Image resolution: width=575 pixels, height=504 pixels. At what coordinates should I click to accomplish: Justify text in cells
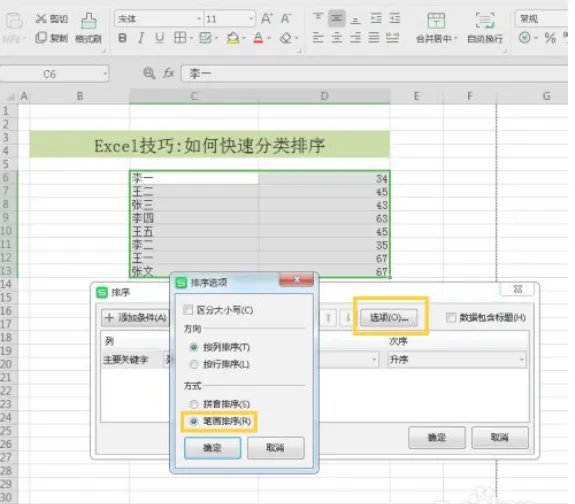(374, 37)
